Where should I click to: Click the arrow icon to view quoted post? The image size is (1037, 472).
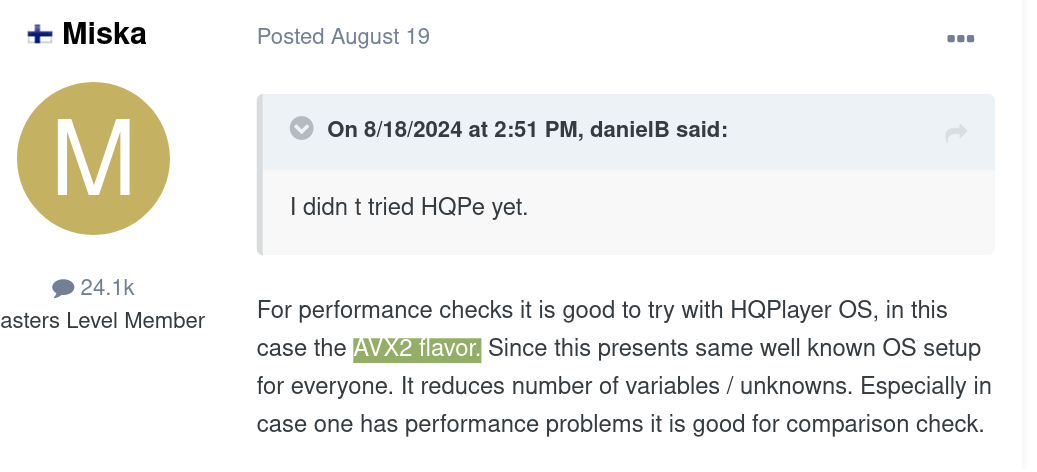point(956,133)
